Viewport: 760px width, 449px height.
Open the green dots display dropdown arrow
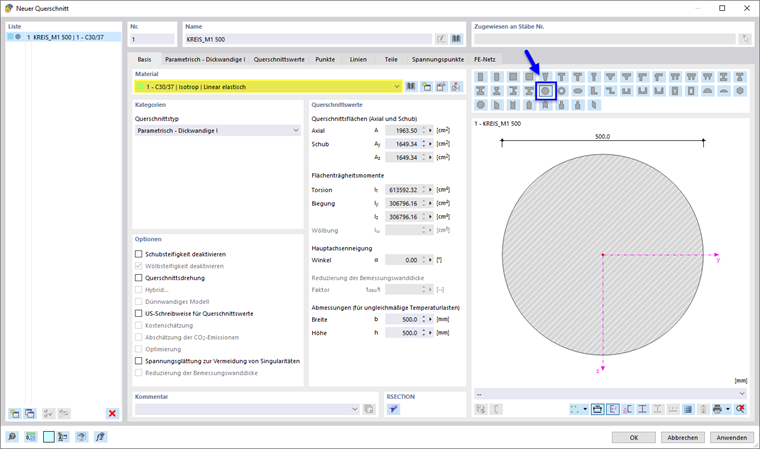585,409
